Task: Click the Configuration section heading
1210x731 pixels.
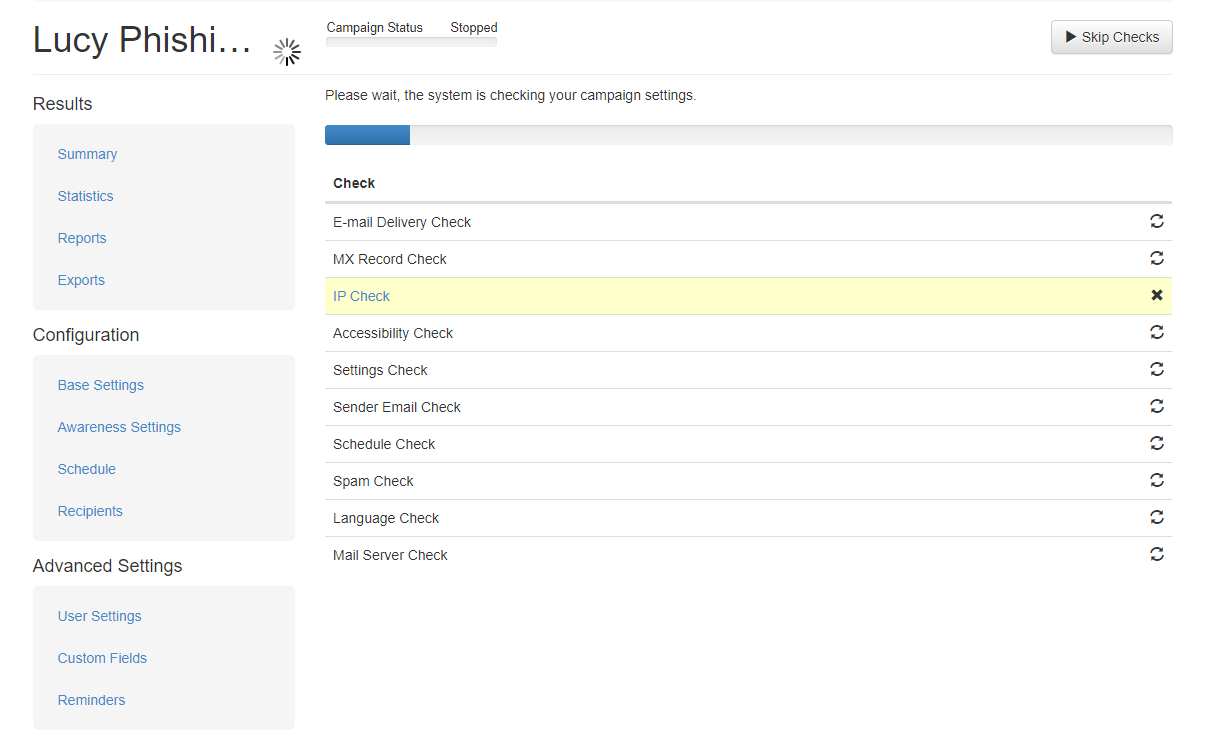Action: pyautogui.click(x=86, y=335)
